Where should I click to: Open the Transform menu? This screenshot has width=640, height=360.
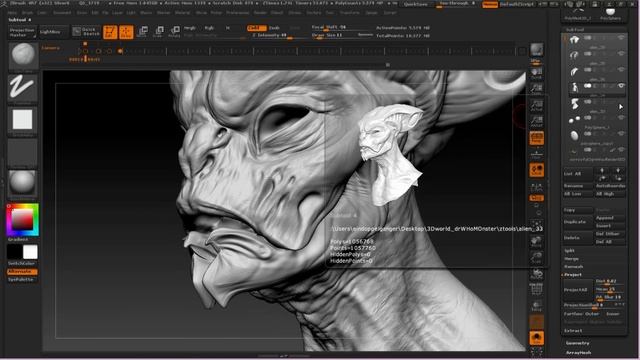pos(349,13)
